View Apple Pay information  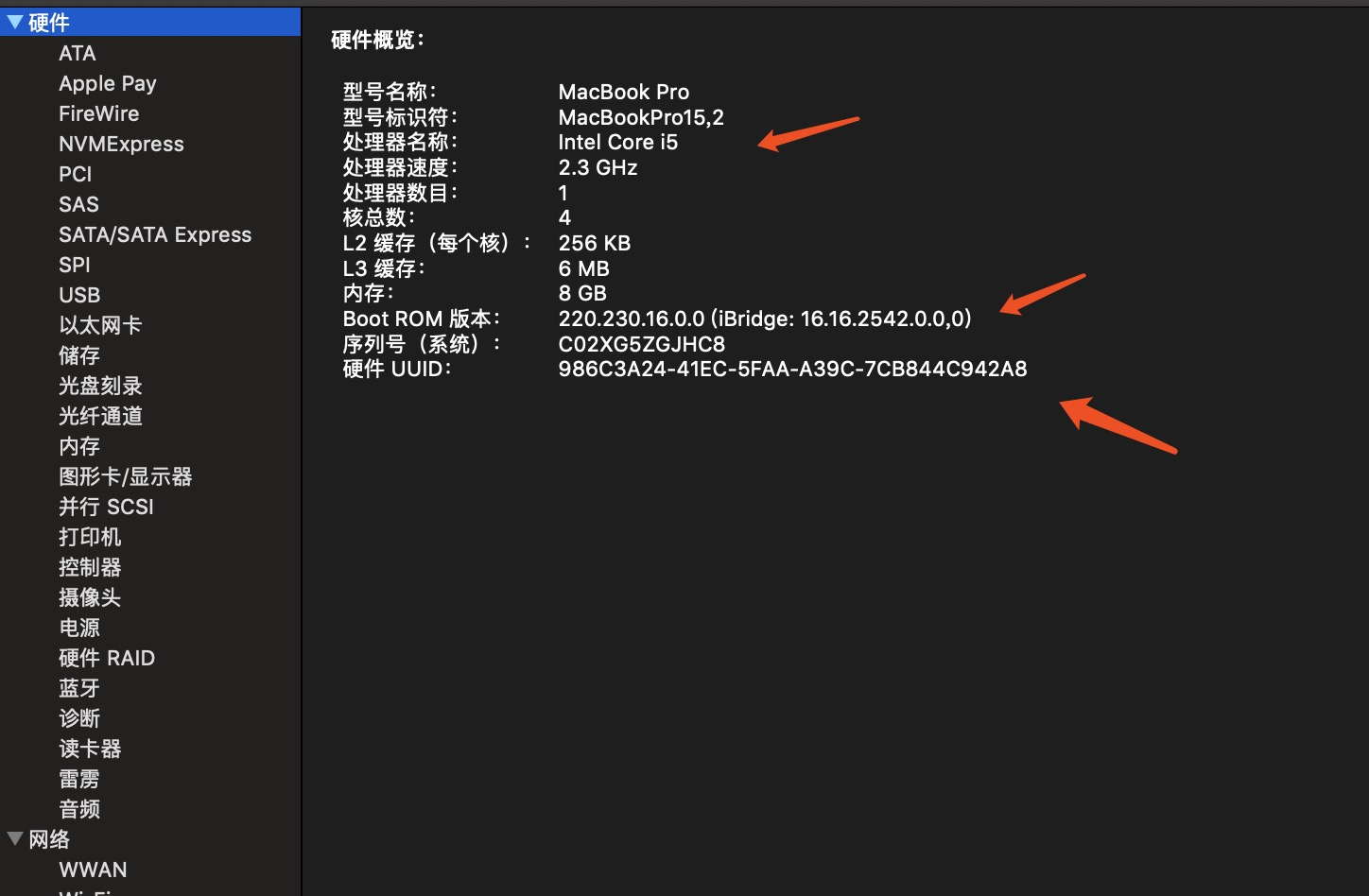click(x=107, y=83)
